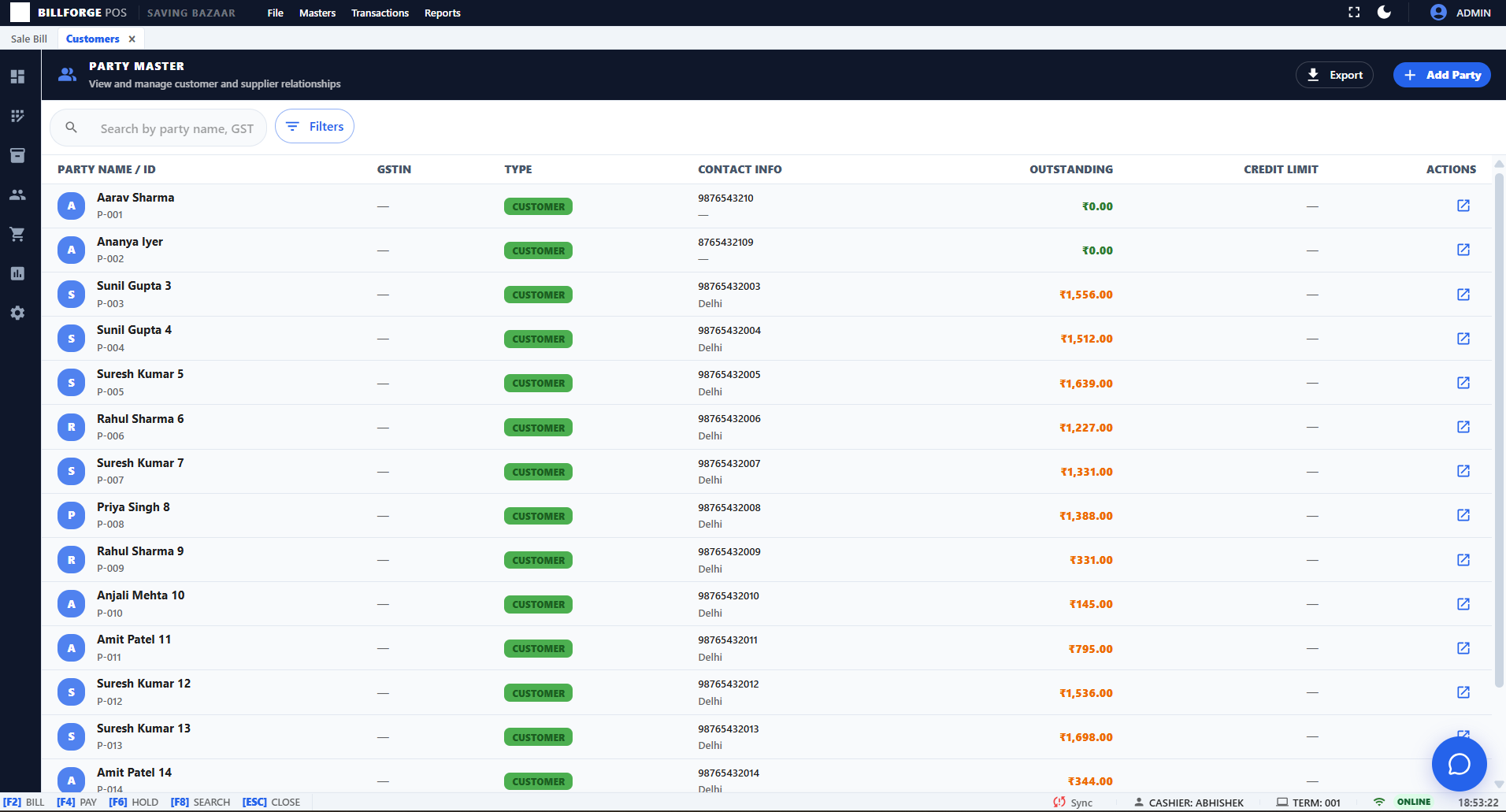Open edit action for Aarav Sharma row

(x=1463, y=206)
